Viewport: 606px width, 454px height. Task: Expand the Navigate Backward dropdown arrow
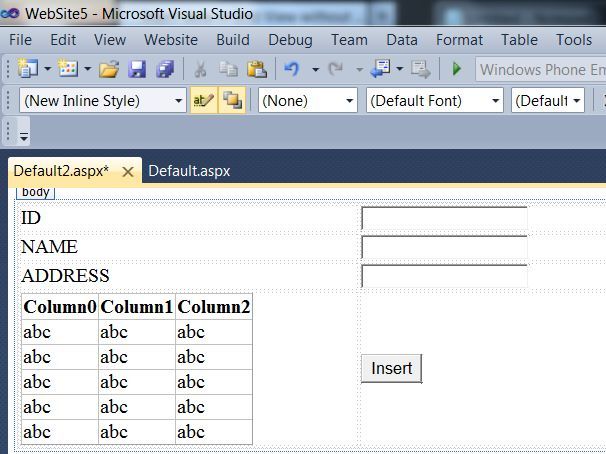[400, 70]
